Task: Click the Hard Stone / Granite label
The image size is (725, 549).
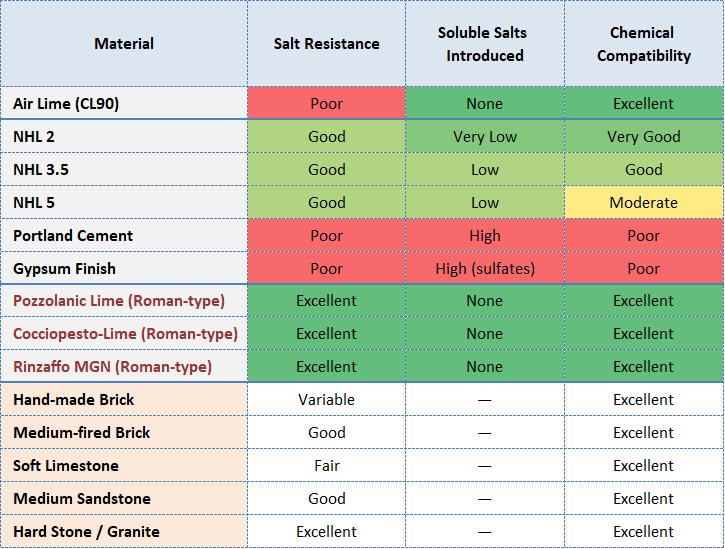Action: tap(86, 532)
